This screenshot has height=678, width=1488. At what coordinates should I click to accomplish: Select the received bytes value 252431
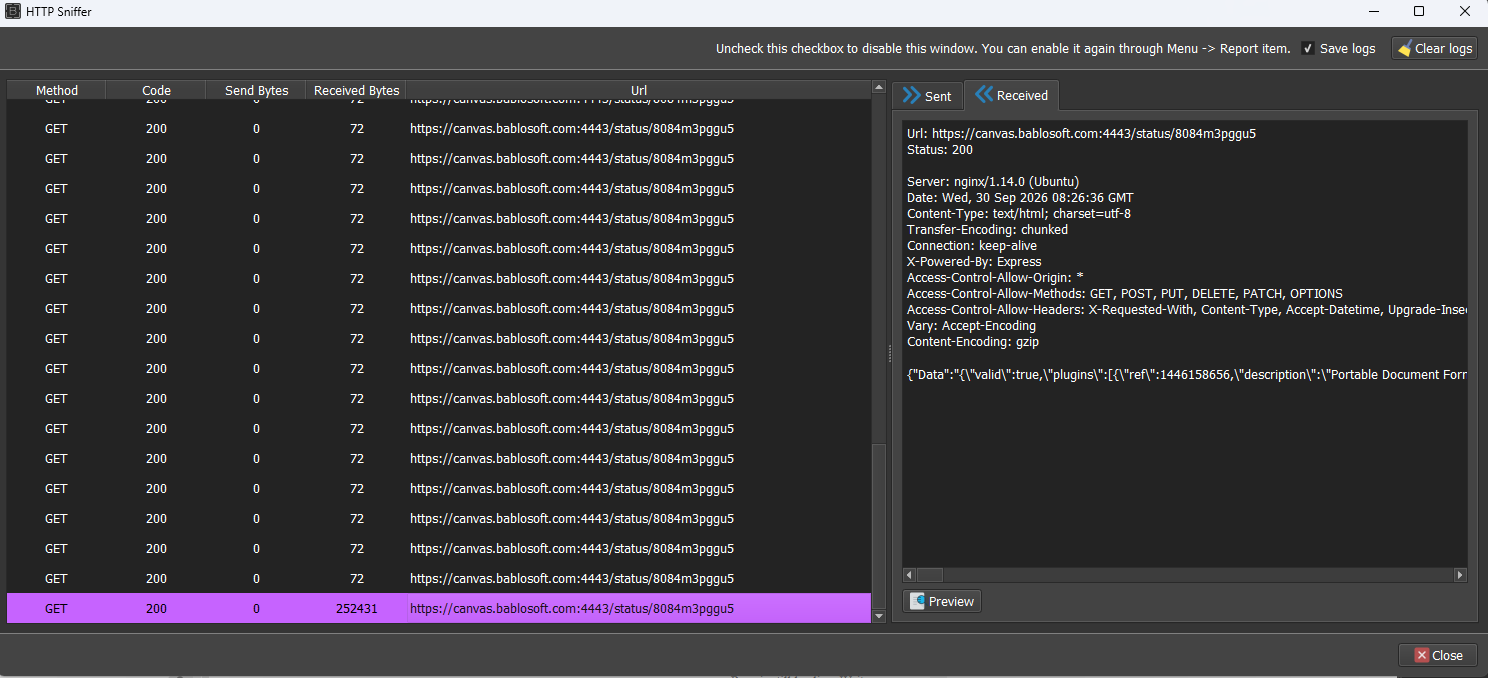357,608
